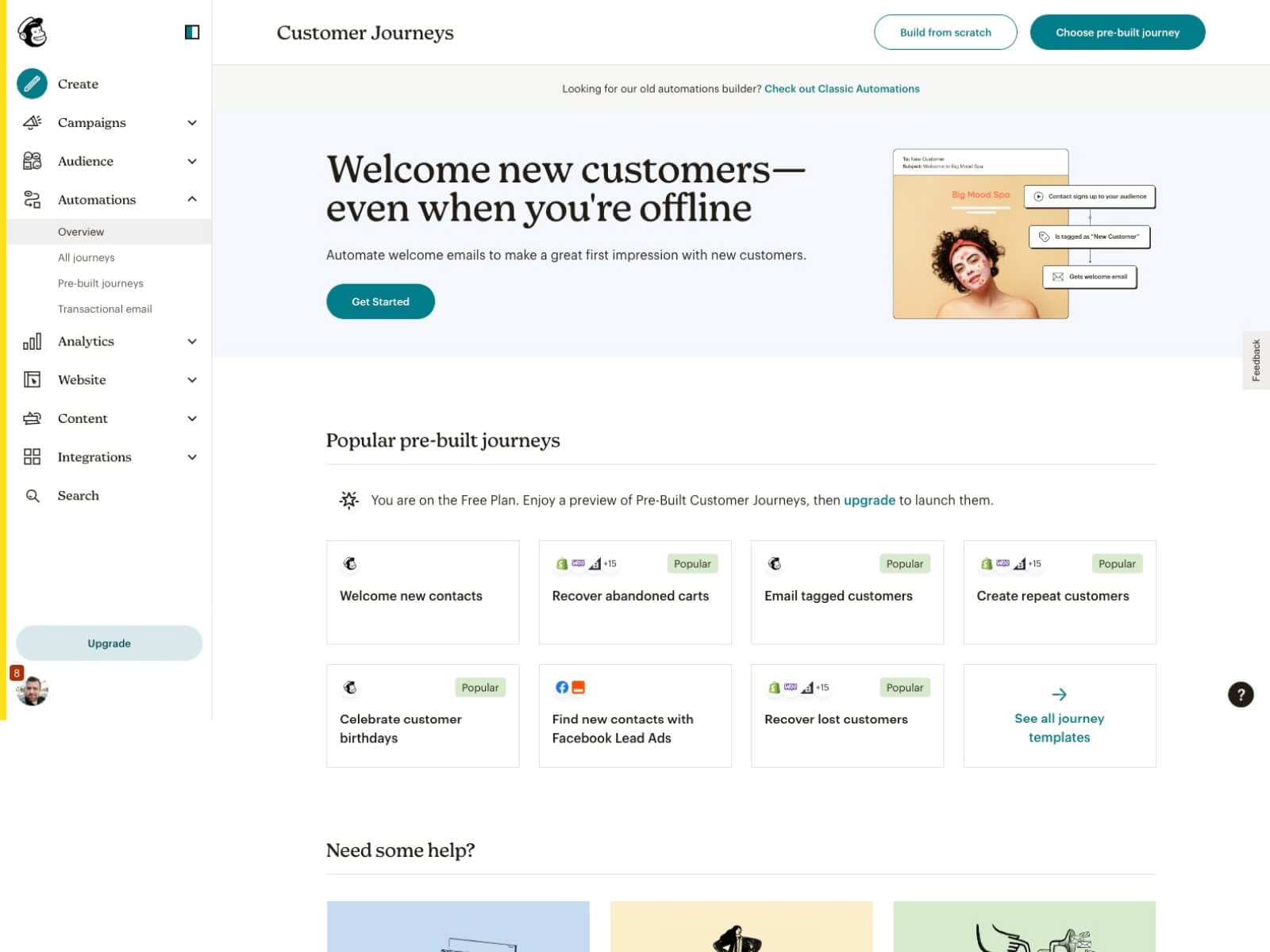Expand the Content menu chevron

[x=192, y=418]
